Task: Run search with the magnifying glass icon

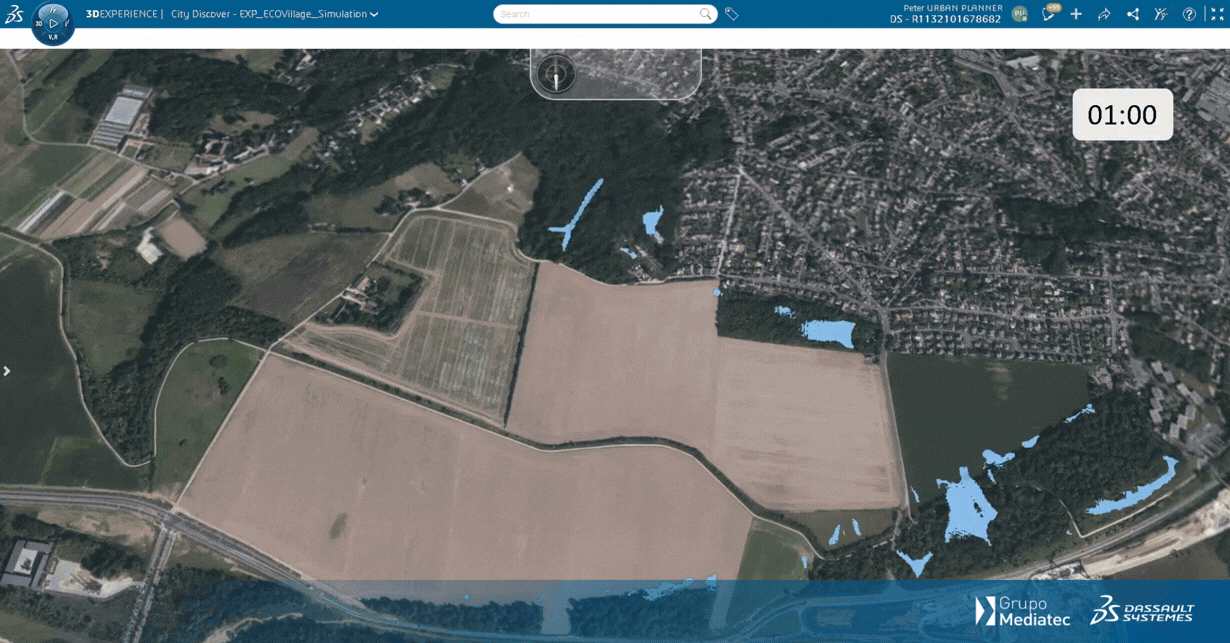Action: (706, 14)
